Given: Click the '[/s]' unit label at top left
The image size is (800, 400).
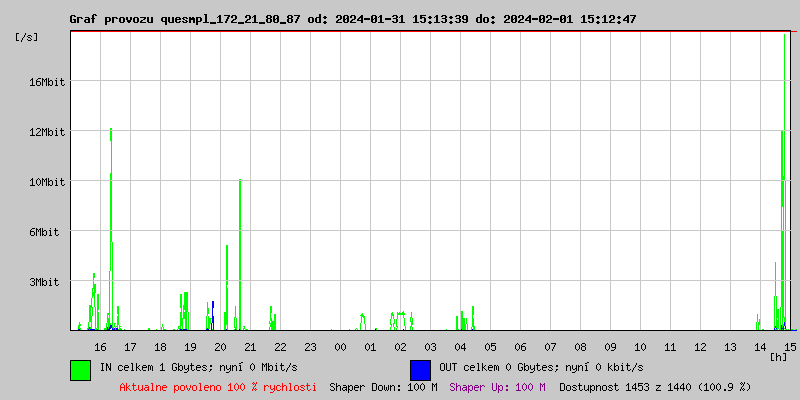Looking at the screenshot, I should point(27,37).
